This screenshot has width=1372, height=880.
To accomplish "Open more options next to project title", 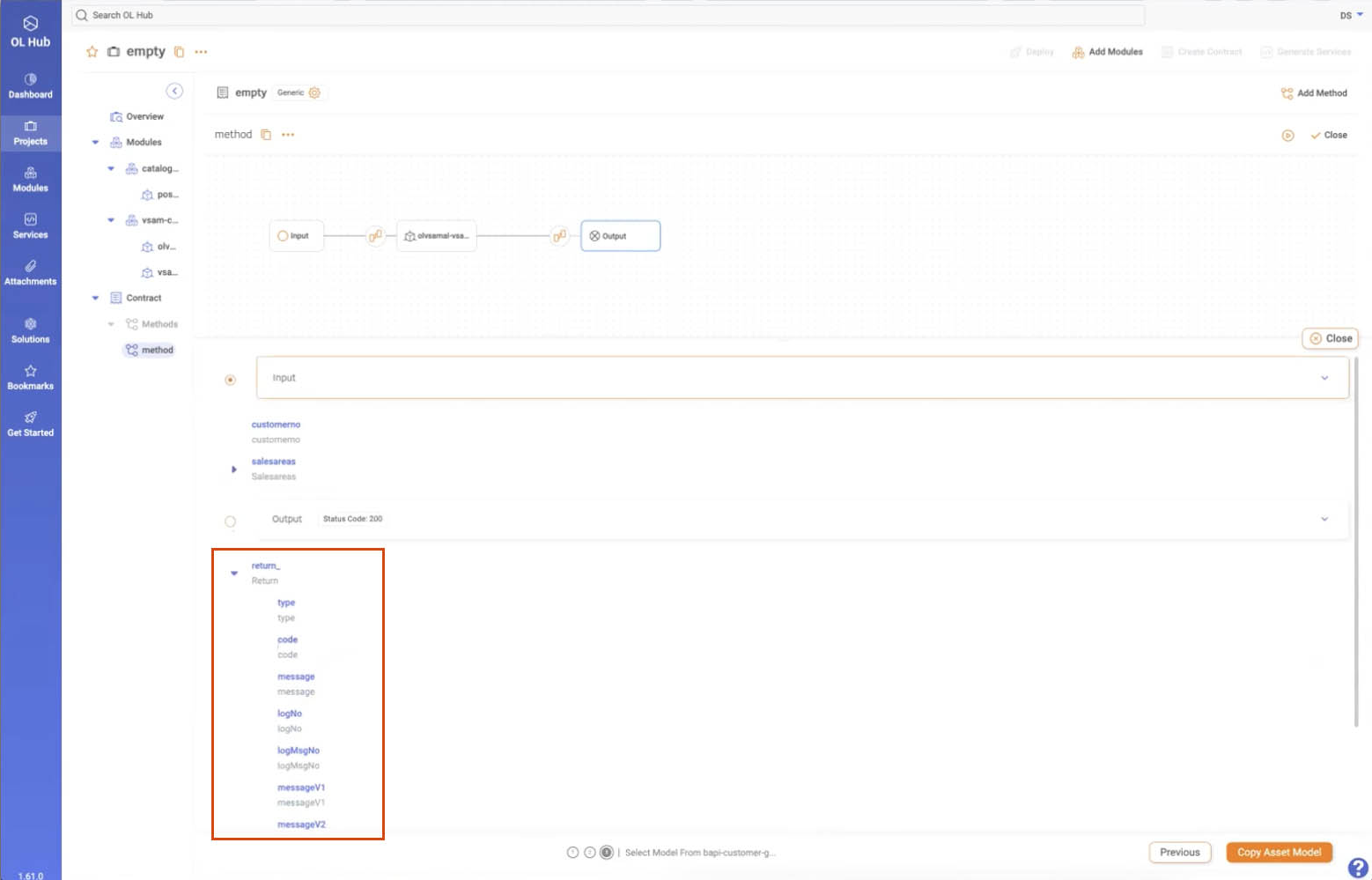I will pyautogui.click(x=201, y=52).
